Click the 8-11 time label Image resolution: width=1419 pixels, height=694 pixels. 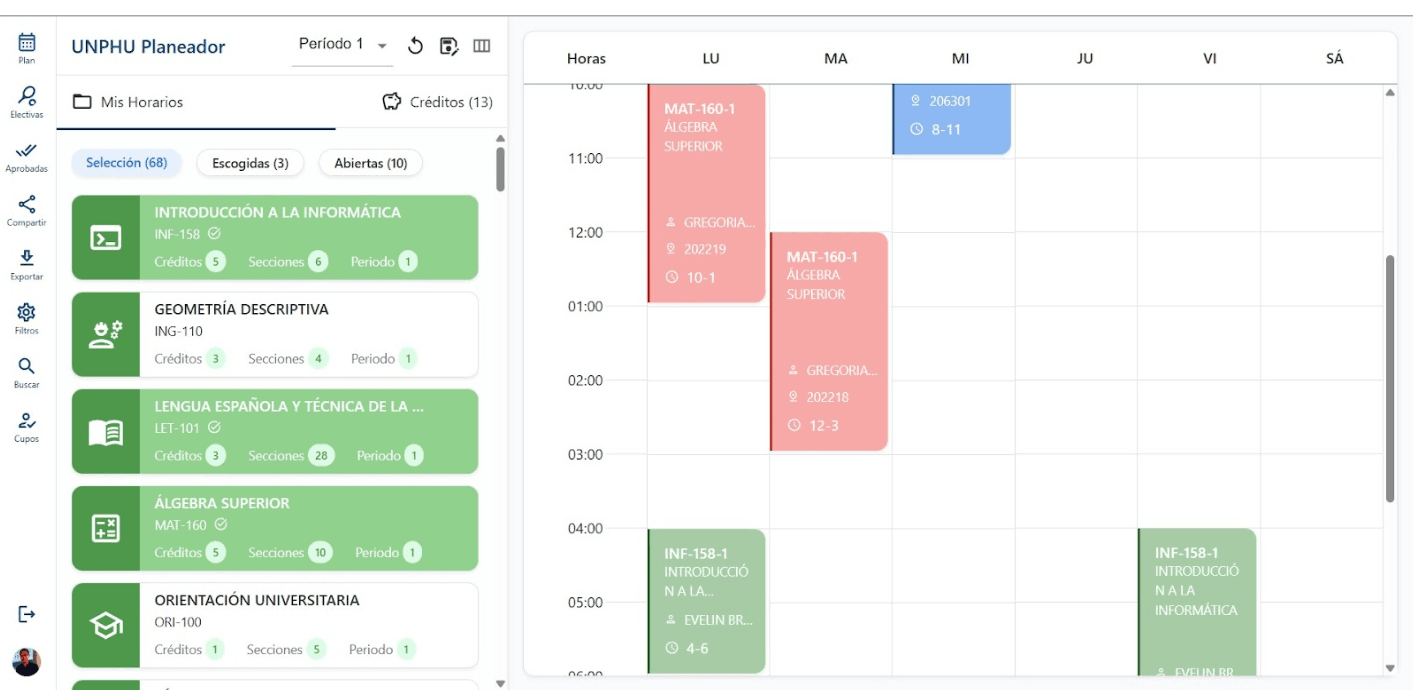(x=945, y=130)
